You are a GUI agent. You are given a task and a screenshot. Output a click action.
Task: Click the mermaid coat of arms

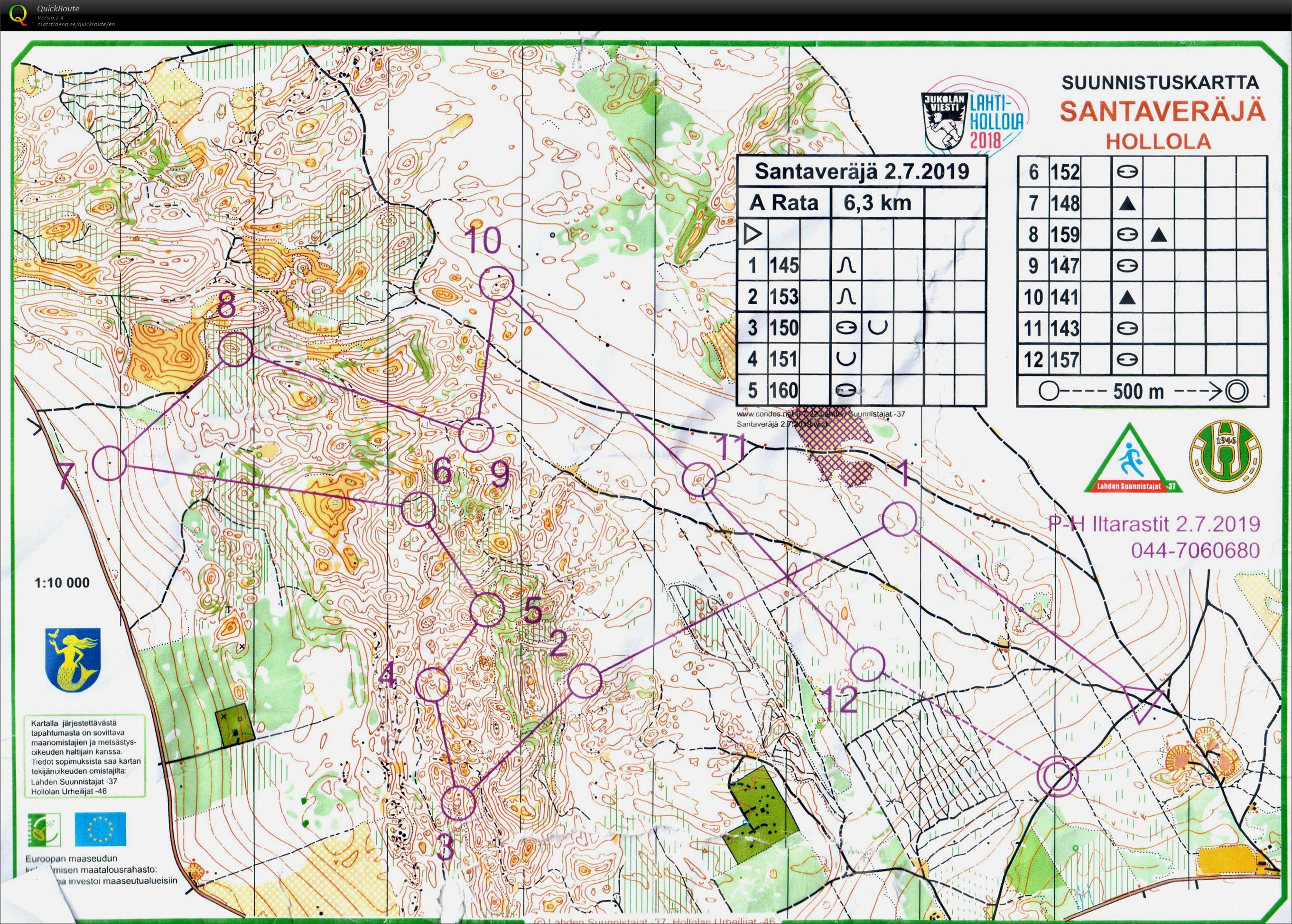[73, 661]
